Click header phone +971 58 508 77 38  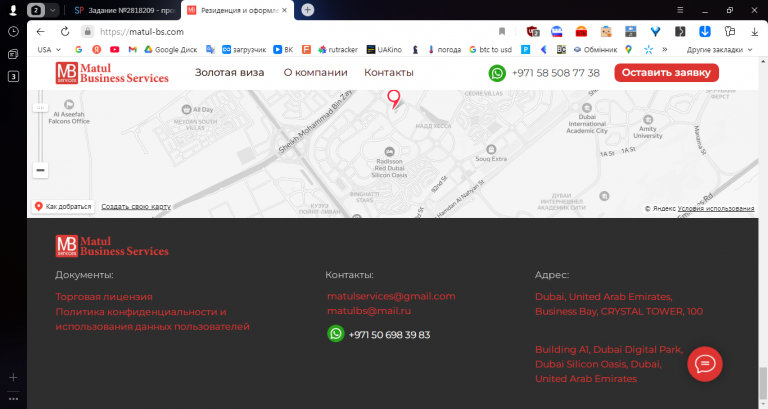click(x=555, y=73)
